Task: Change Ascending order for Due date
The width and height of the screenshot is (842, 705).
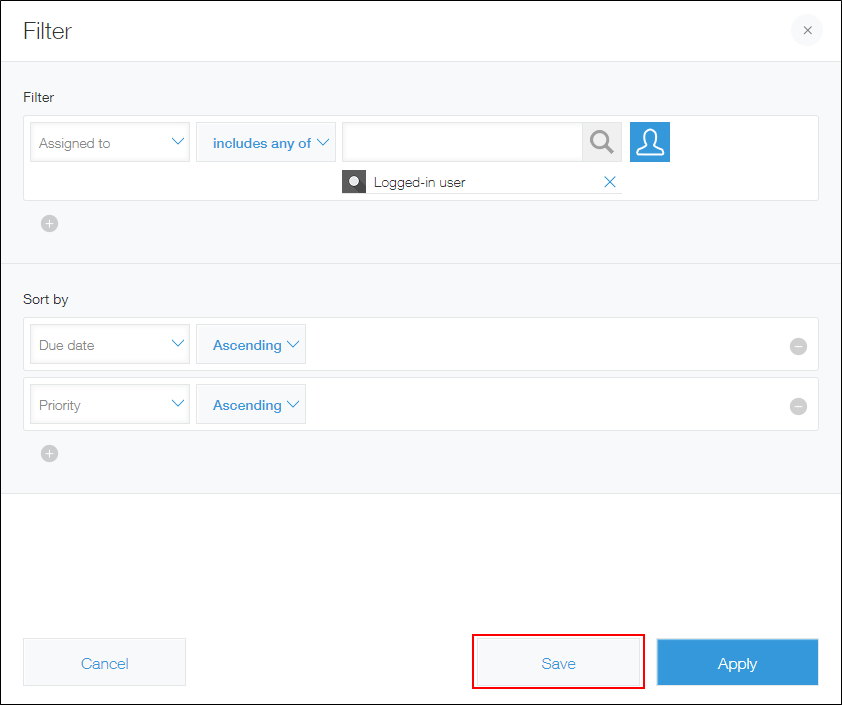Action: (250, 344)
